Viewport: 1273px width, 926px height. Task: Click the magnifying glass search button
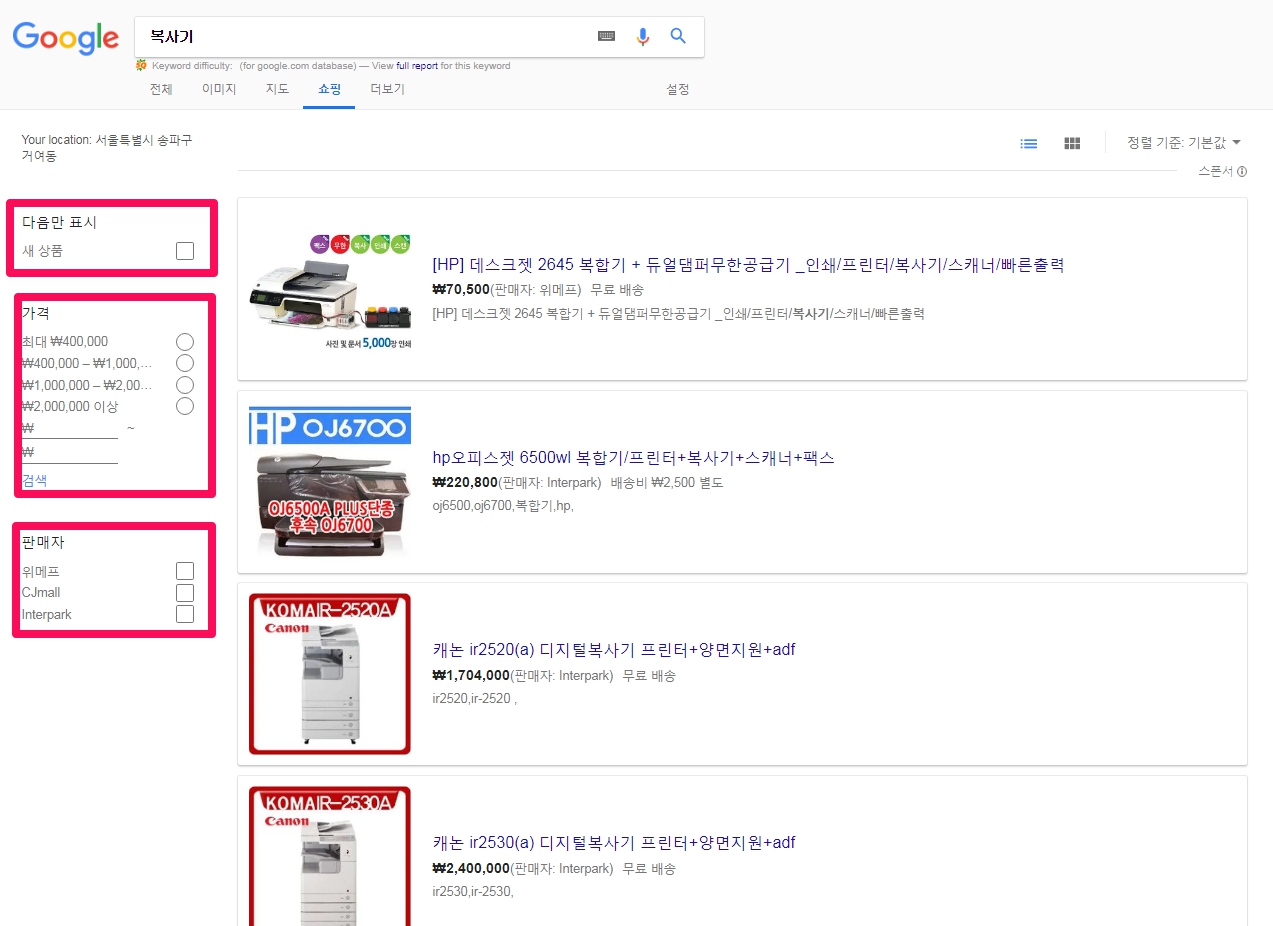point(678,36)
